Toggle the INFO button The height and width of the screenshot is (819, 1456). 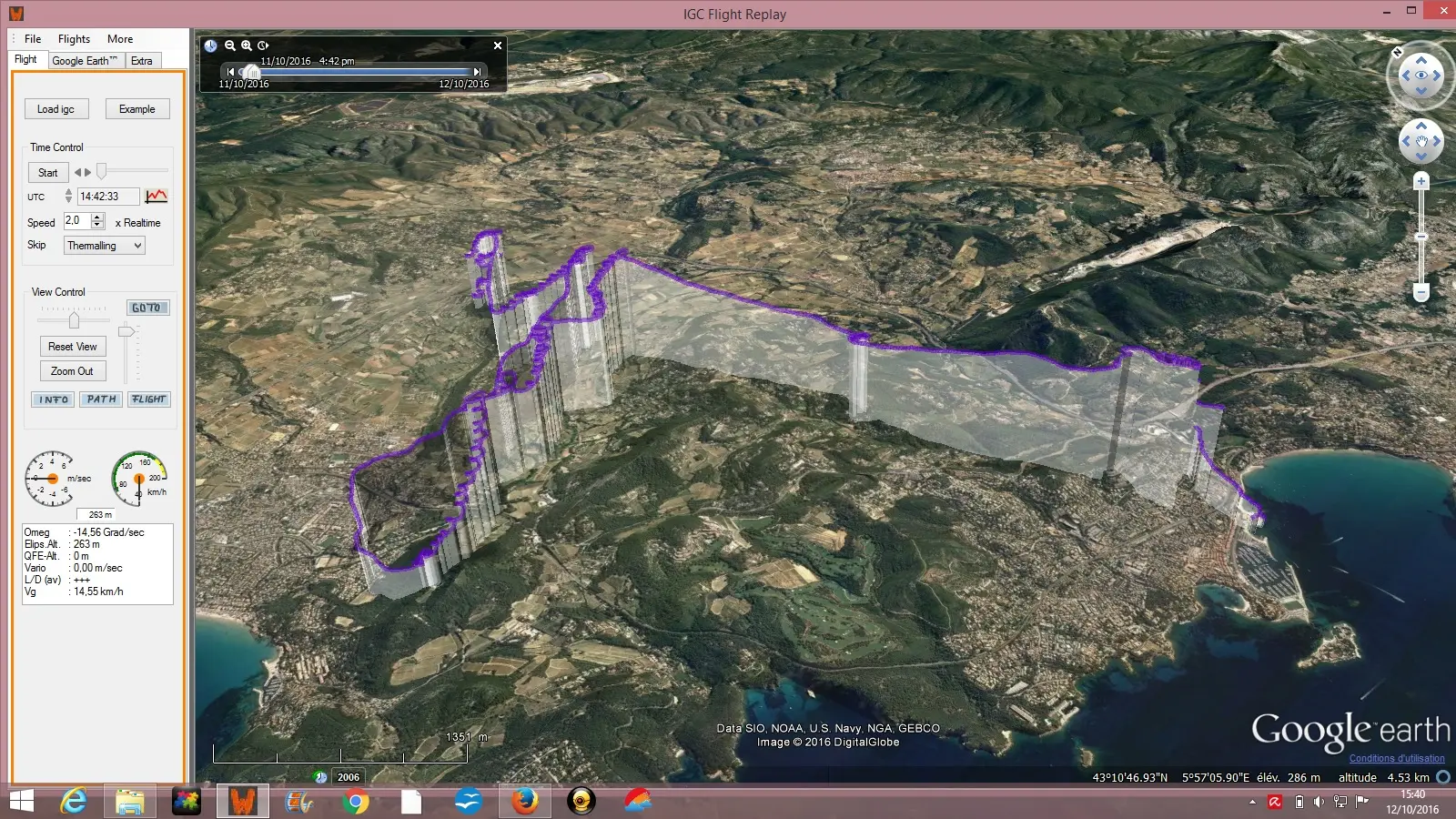click(53, 399)
